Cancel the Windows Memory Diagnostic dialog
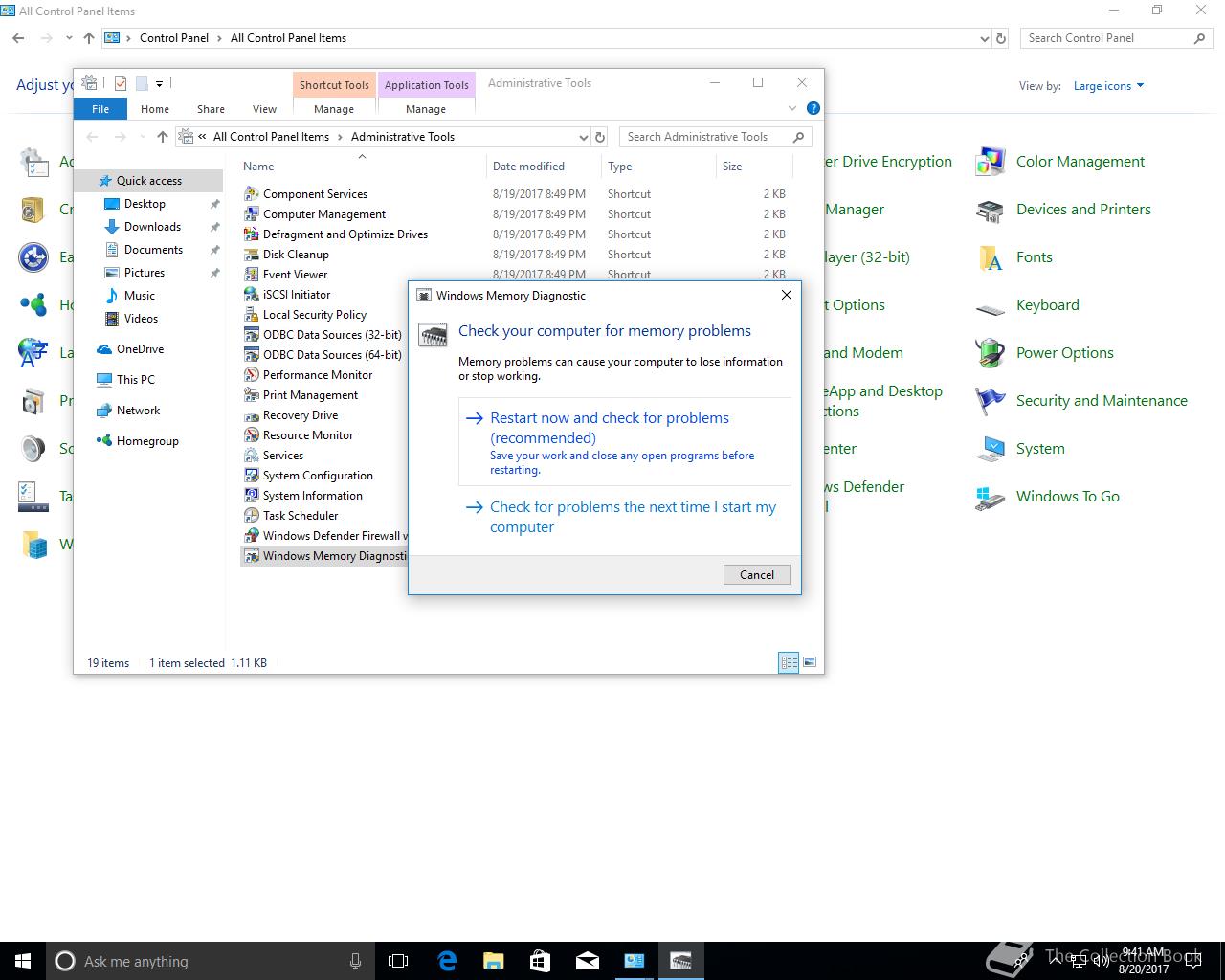 coord(757,574)
